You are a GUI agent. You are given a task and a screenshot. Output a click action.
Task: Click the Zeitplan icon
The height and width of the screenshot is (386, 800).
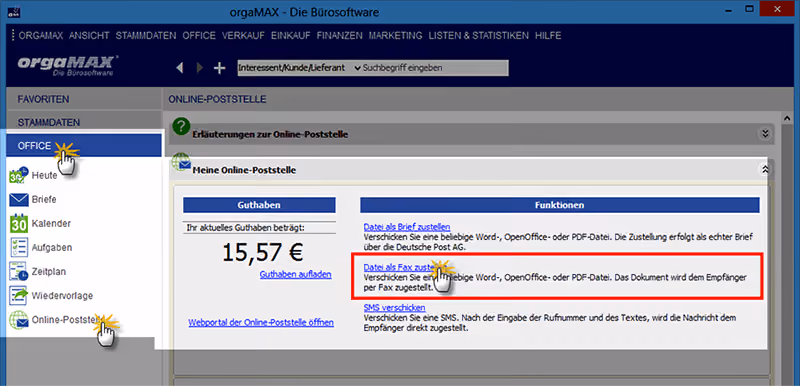tap(18, 271)
